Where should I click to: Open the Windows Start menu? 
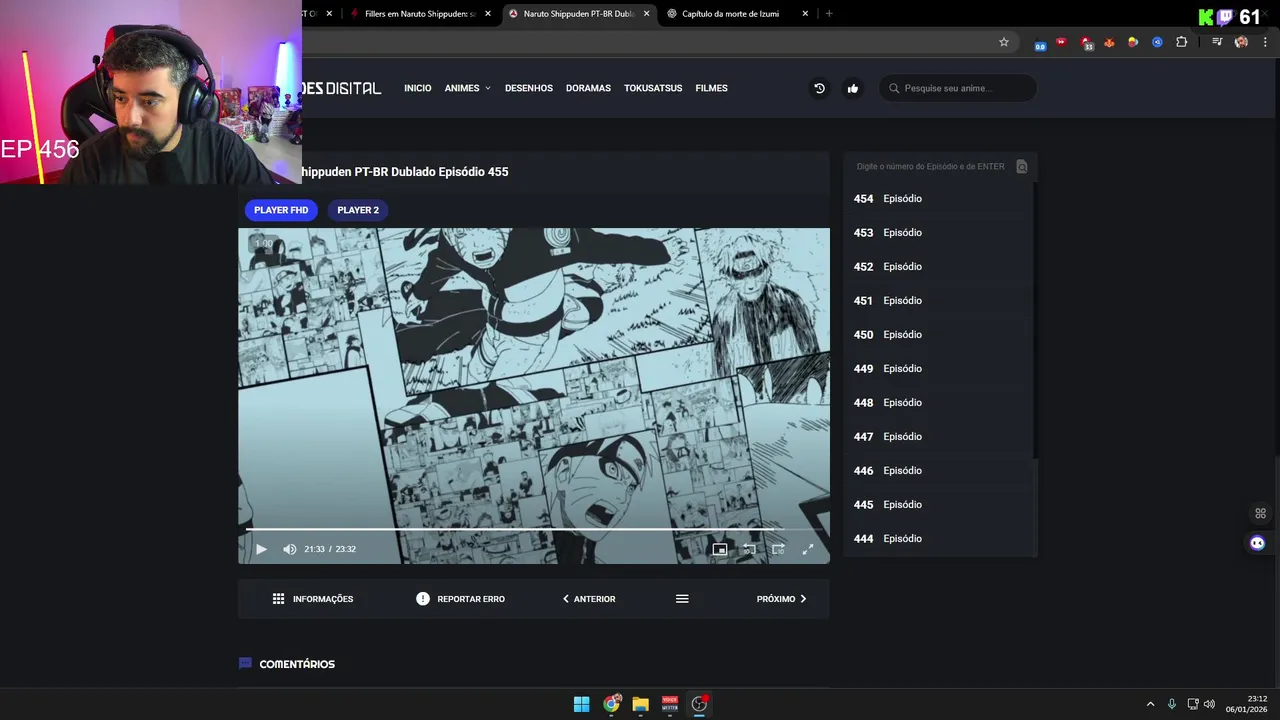581,704
